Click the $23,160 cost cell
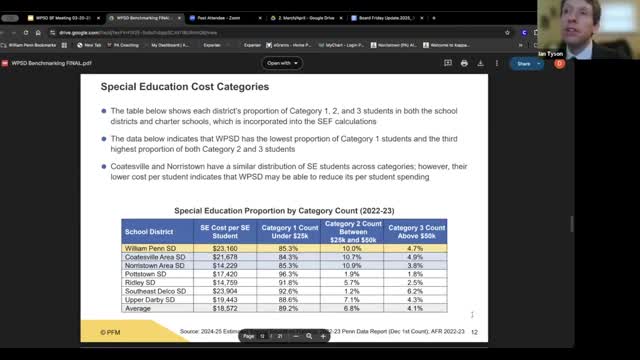This screenshot has height=360, width=640. coord(225,248)
